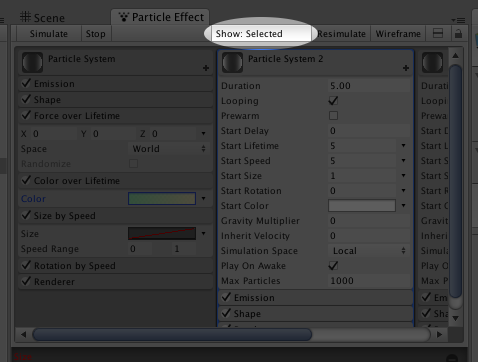Open Start Speed mode arrow

tap(403, 161)
